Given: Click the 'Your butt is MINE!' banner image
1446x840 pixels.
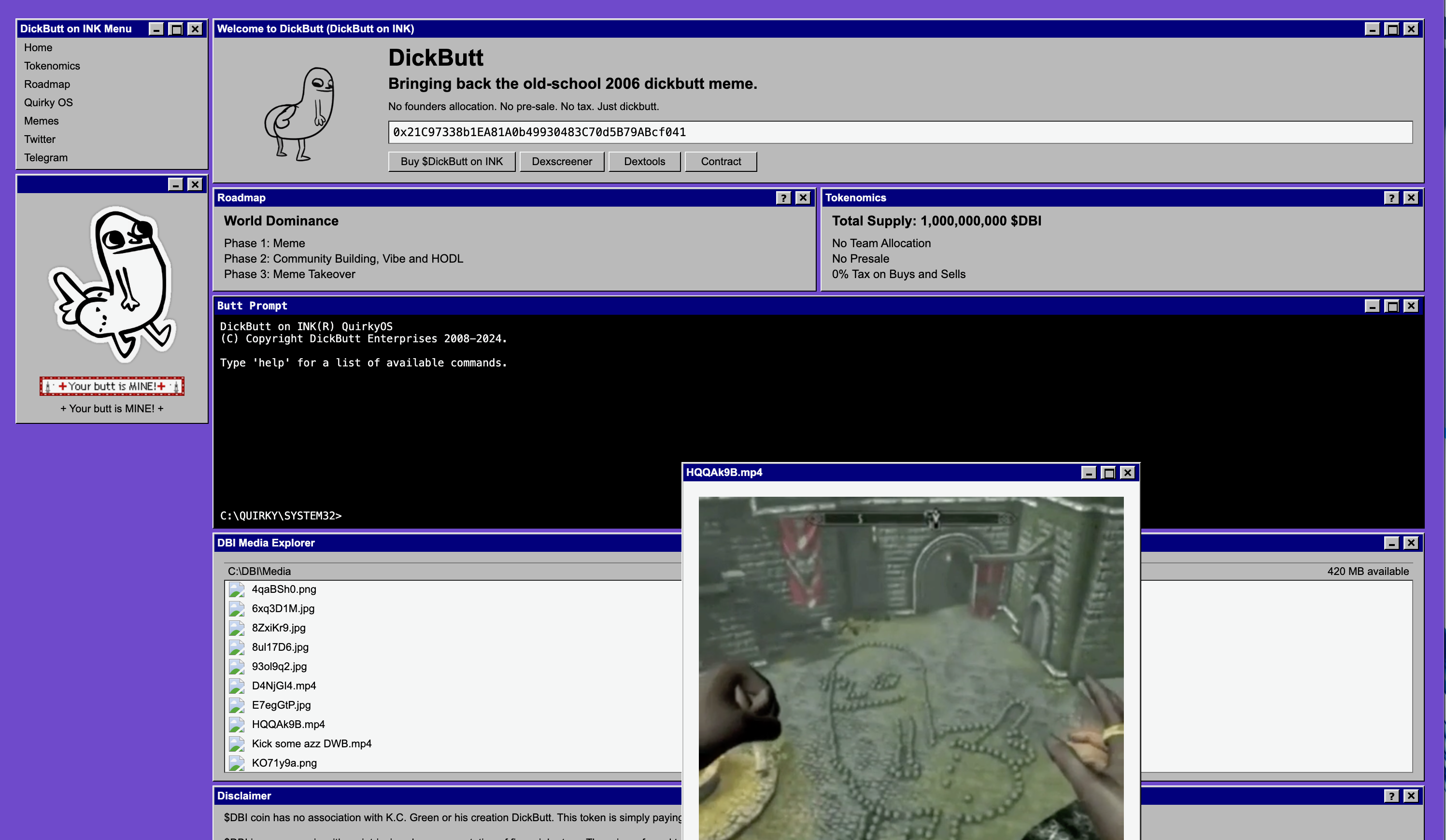Looking at the screenshot, I should click(x=112, y=387).
